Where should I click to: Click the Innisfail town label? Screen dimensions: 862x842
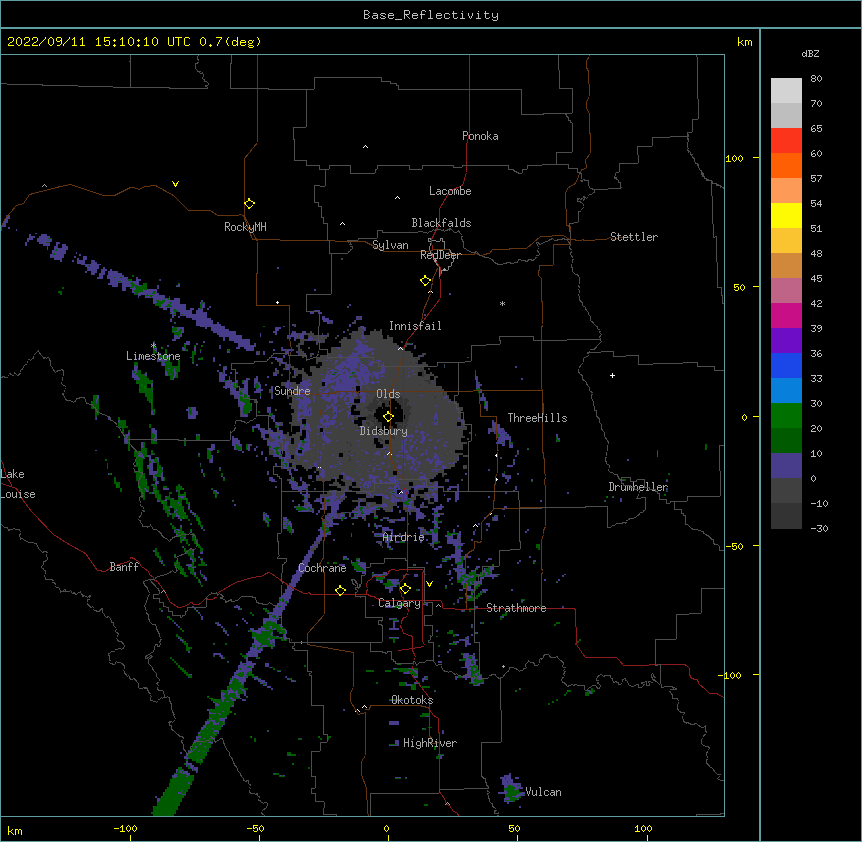(x=415, y=326)
